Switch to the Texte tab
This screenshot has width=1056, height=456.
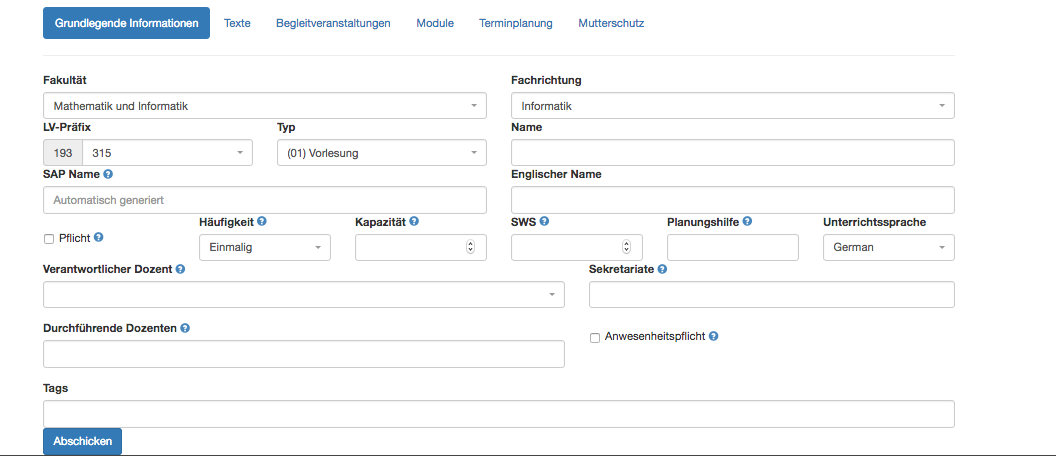pos(237,23)
